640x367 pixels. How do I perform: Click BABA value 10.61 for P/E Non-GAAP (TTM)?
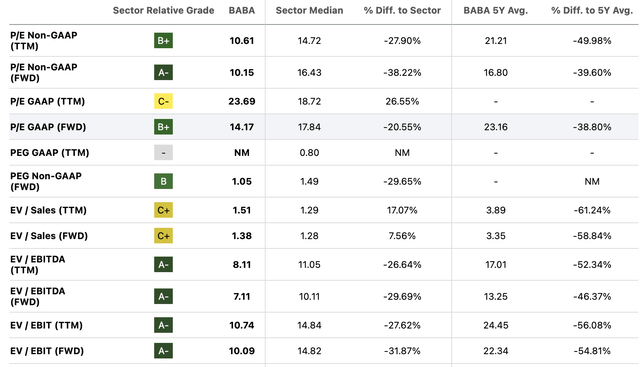[242, 40]
